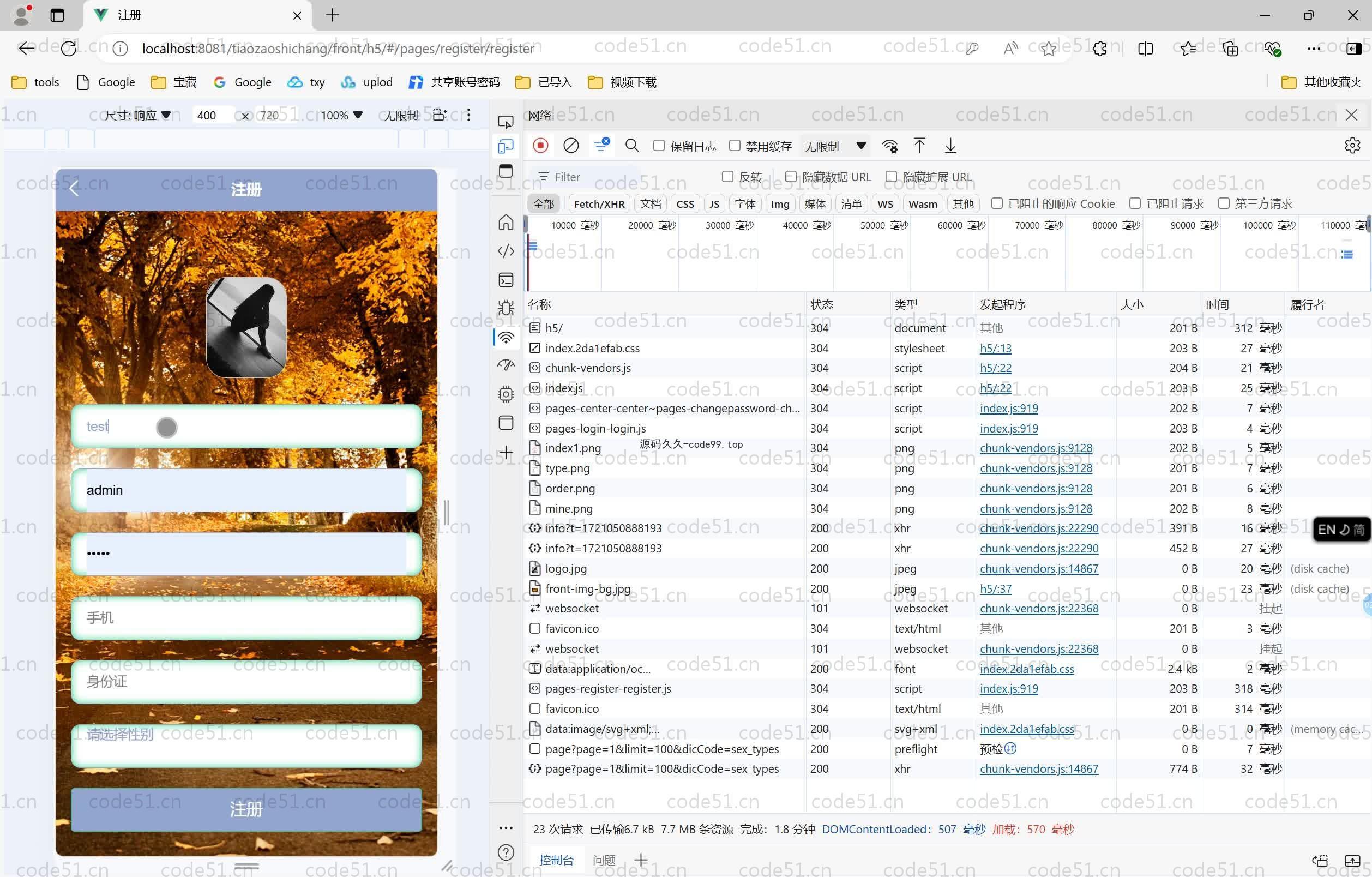The image size is (1372, 877).
Task: Open the 尺寸: 响应 device dropdown
Action: point(138,115)
